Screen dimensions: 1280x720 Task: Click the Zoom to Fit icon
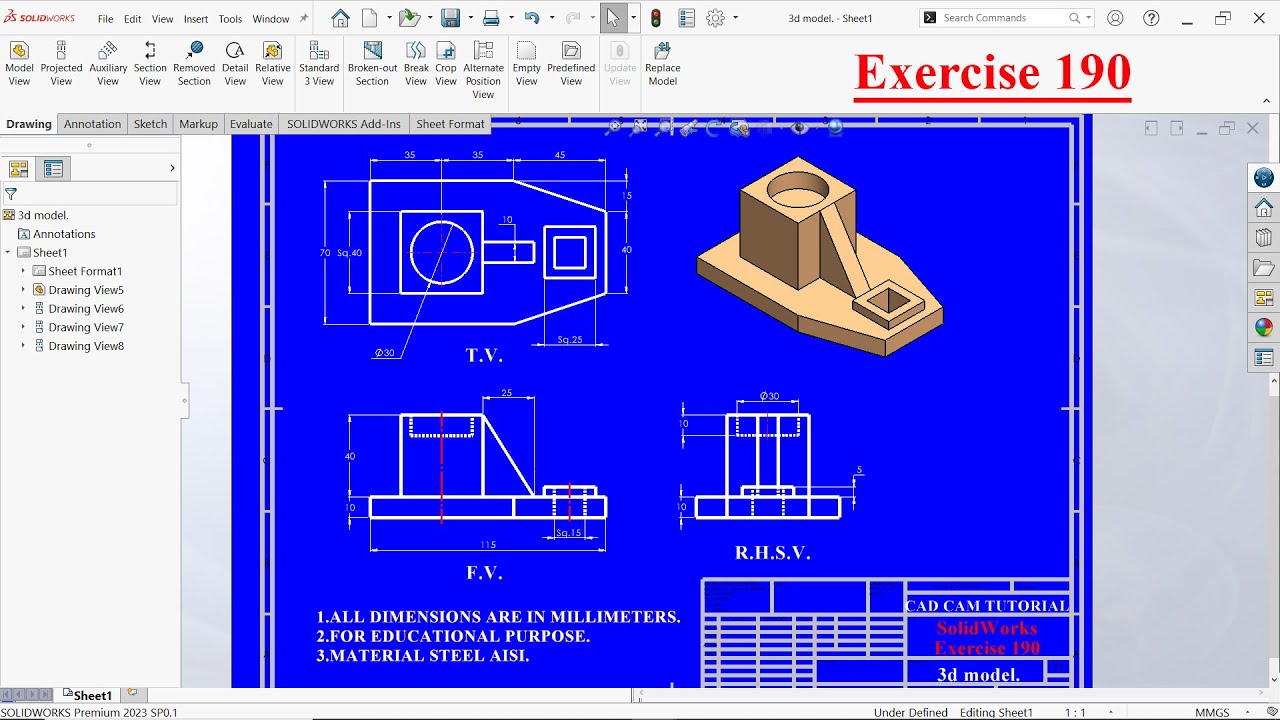pos(613,127)
